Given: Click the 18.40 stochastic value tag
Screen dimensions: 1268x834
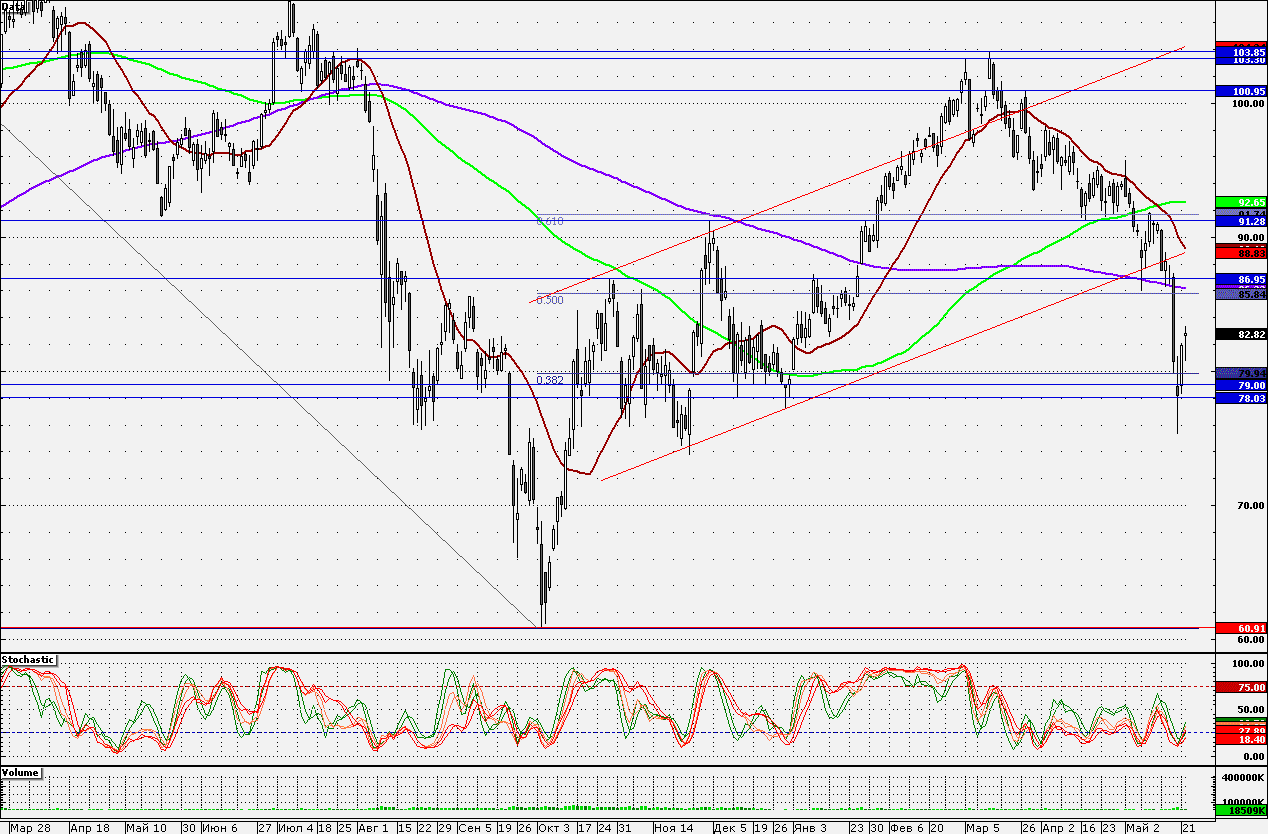Looking at the screenshot, I should [x=1240, y=741].
